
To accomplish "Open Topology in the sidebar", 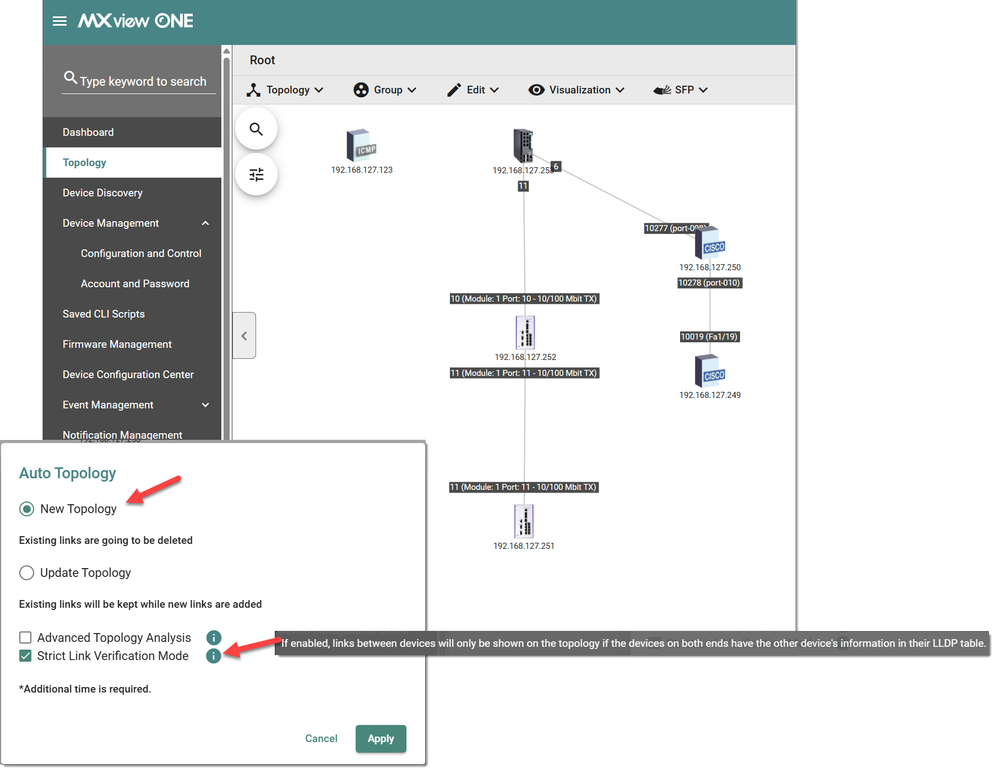I will (133, 163).
